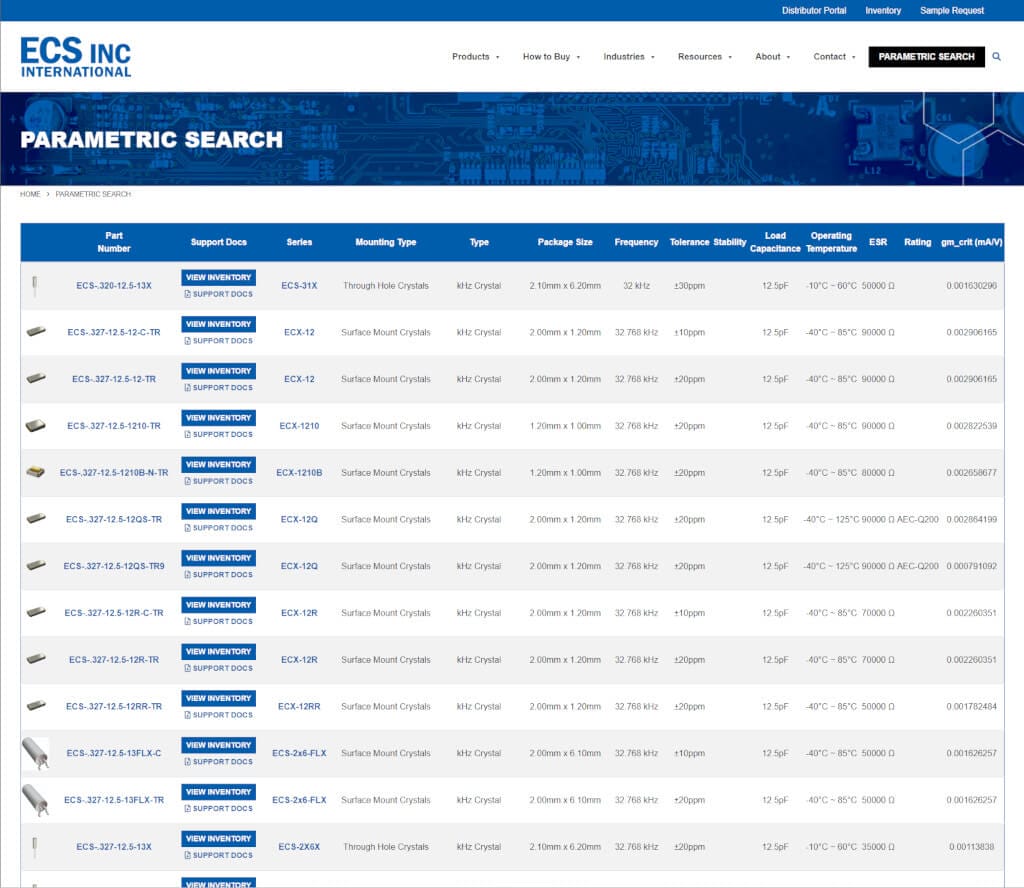Click the ECS Inc International logo
The image size is (1024, 888).
pos(76,57)
